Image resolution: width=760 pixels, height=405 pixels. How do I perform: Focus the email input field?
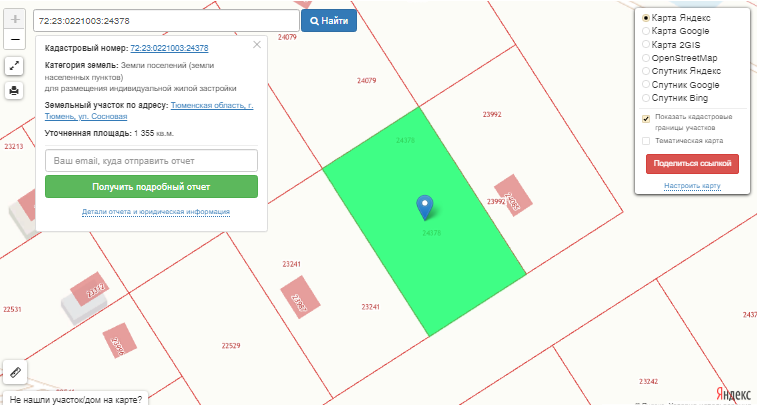pos(151,160)
